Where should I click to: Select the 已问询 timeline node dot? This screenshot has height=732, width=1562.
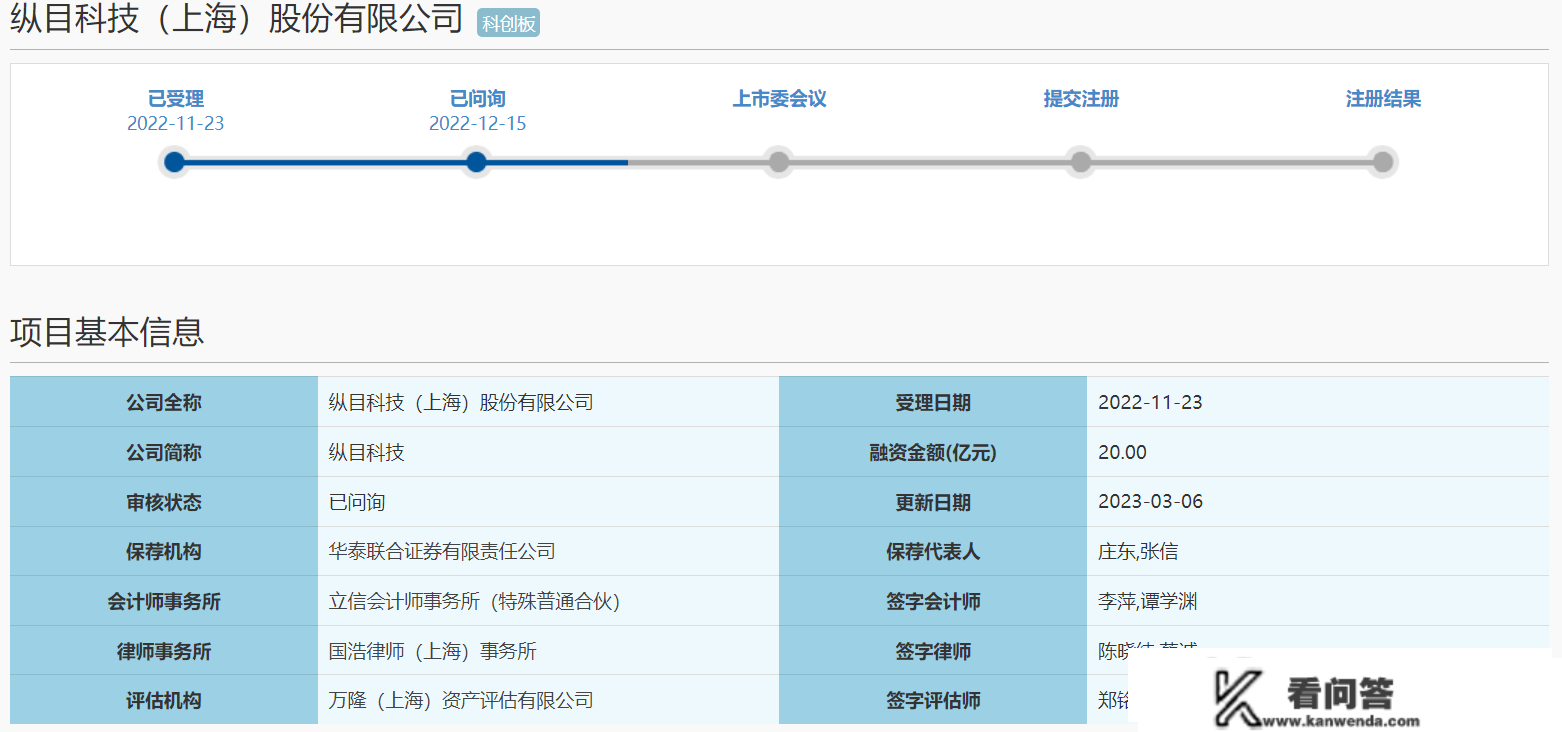477,162
